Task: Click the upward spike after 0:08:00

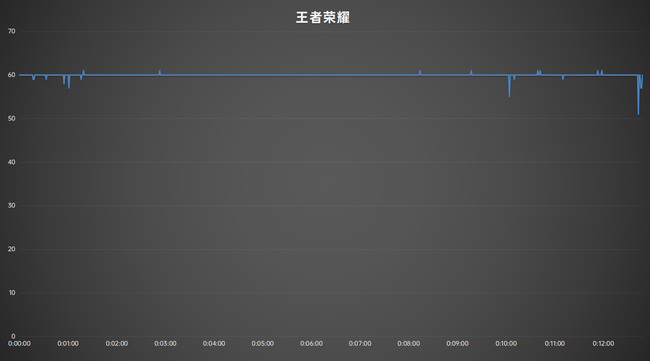Action: (420, 72)
